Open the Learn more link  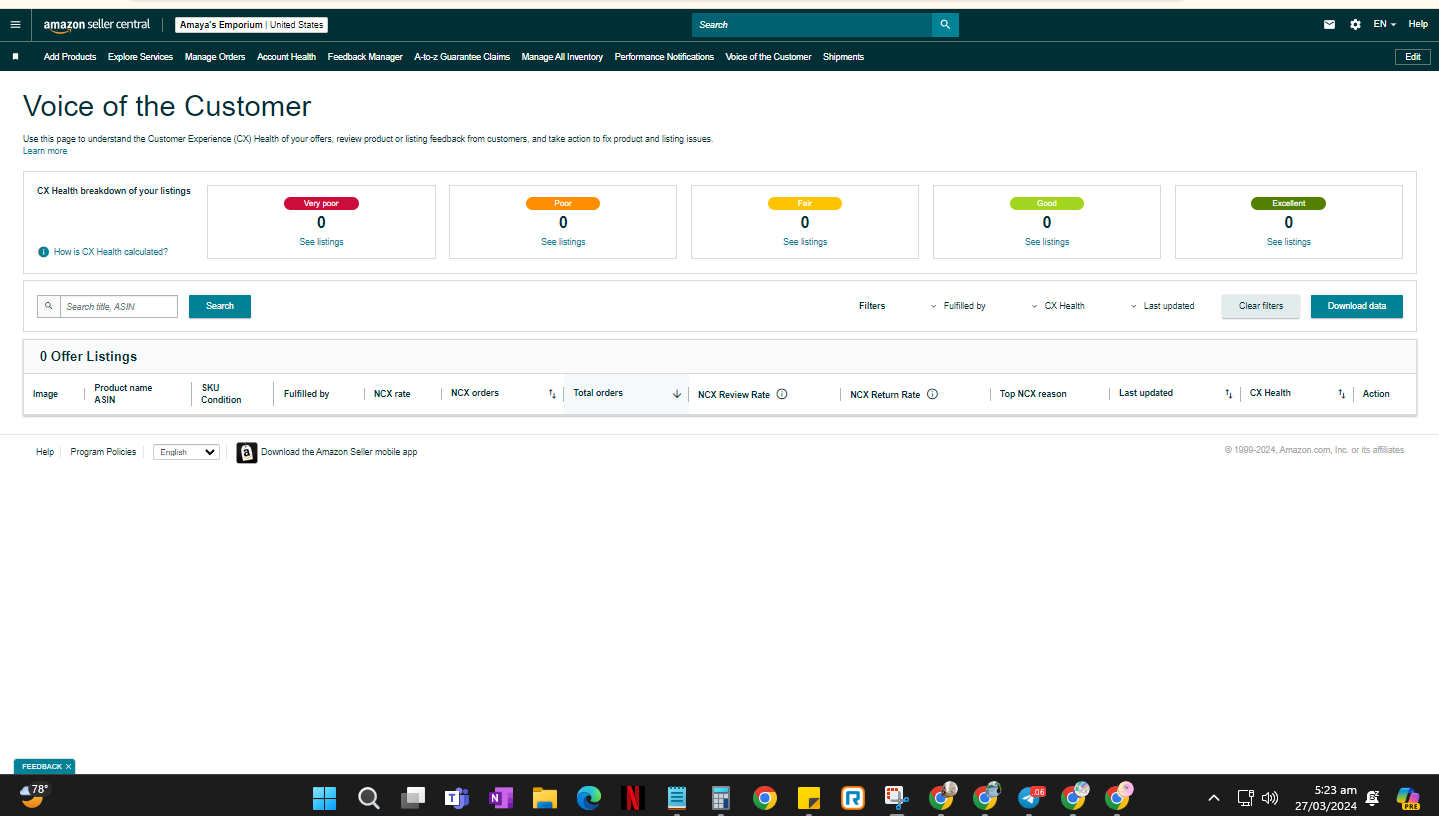coord(45,151)
